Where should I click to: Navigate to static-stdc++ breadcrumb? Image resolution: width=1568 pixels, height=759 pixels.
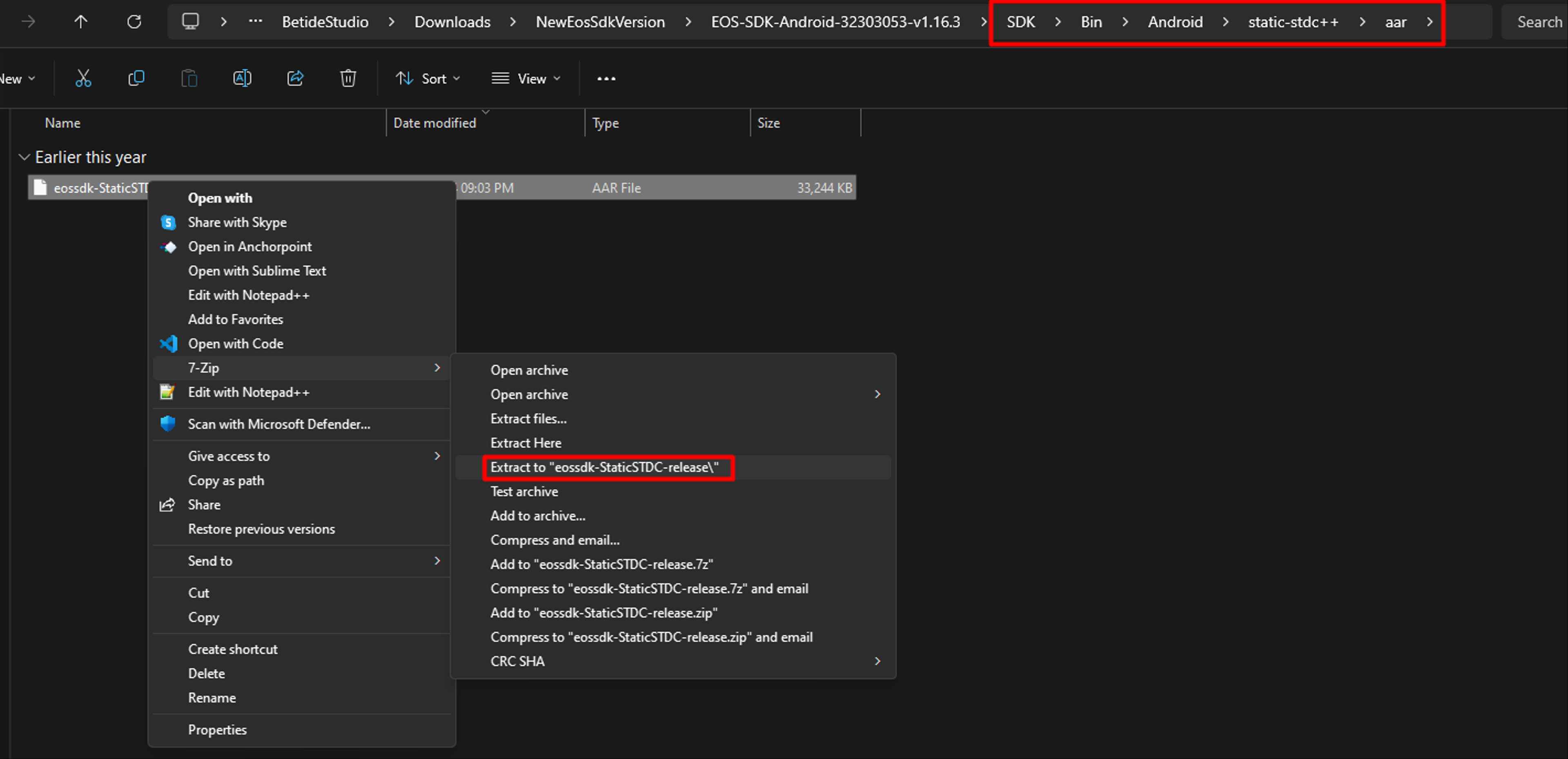pyautogui.click(x=1294, y=22)
